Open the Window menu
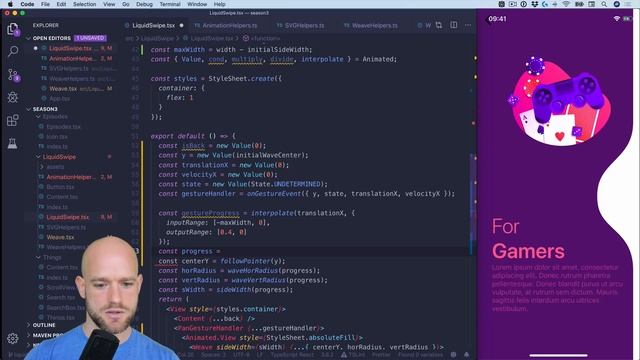640x360 pixels. pos(197,4)
